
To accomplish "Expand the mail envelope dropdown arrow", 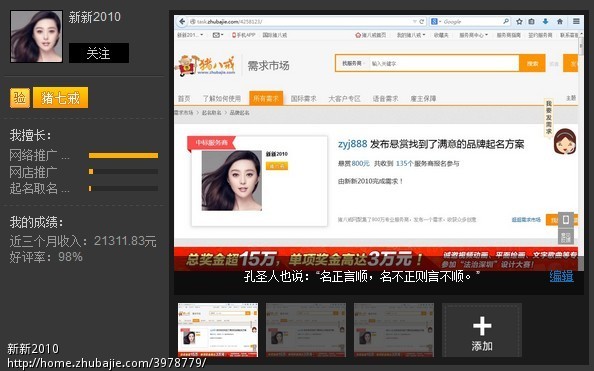I will pos(222,35).
